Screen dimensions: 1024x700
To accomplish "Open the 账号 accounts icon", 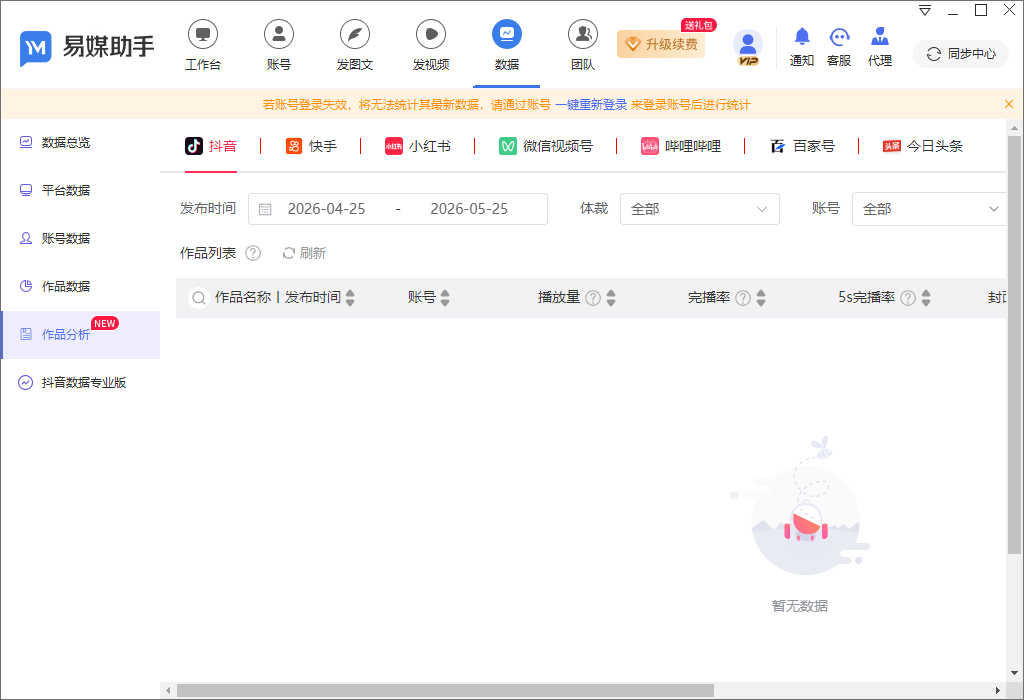I will pyautogui.click(x=279, y=35).
